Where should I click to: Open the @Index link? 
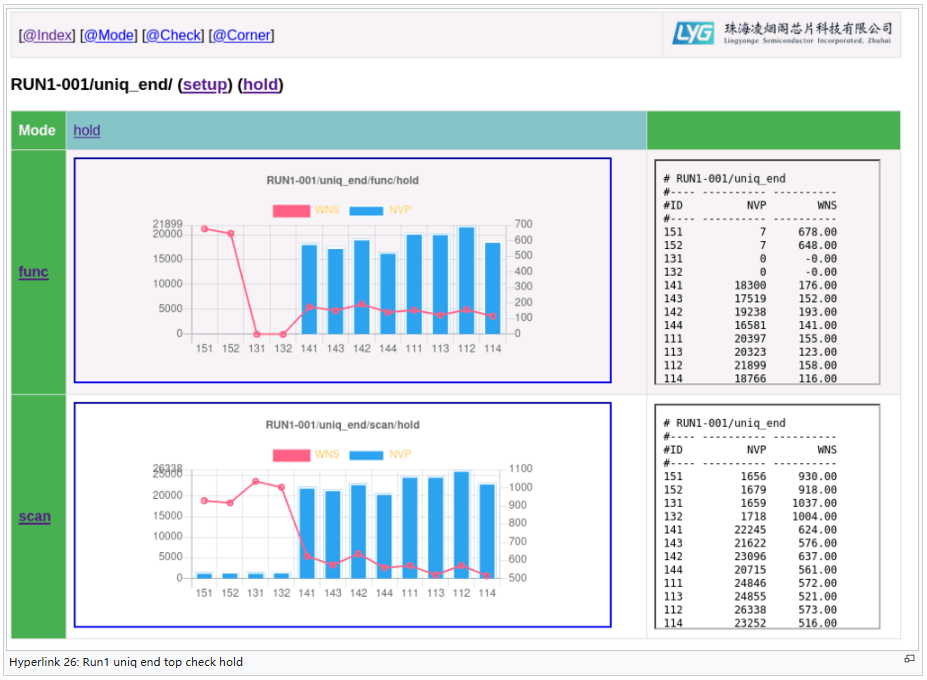pos(47,35)
